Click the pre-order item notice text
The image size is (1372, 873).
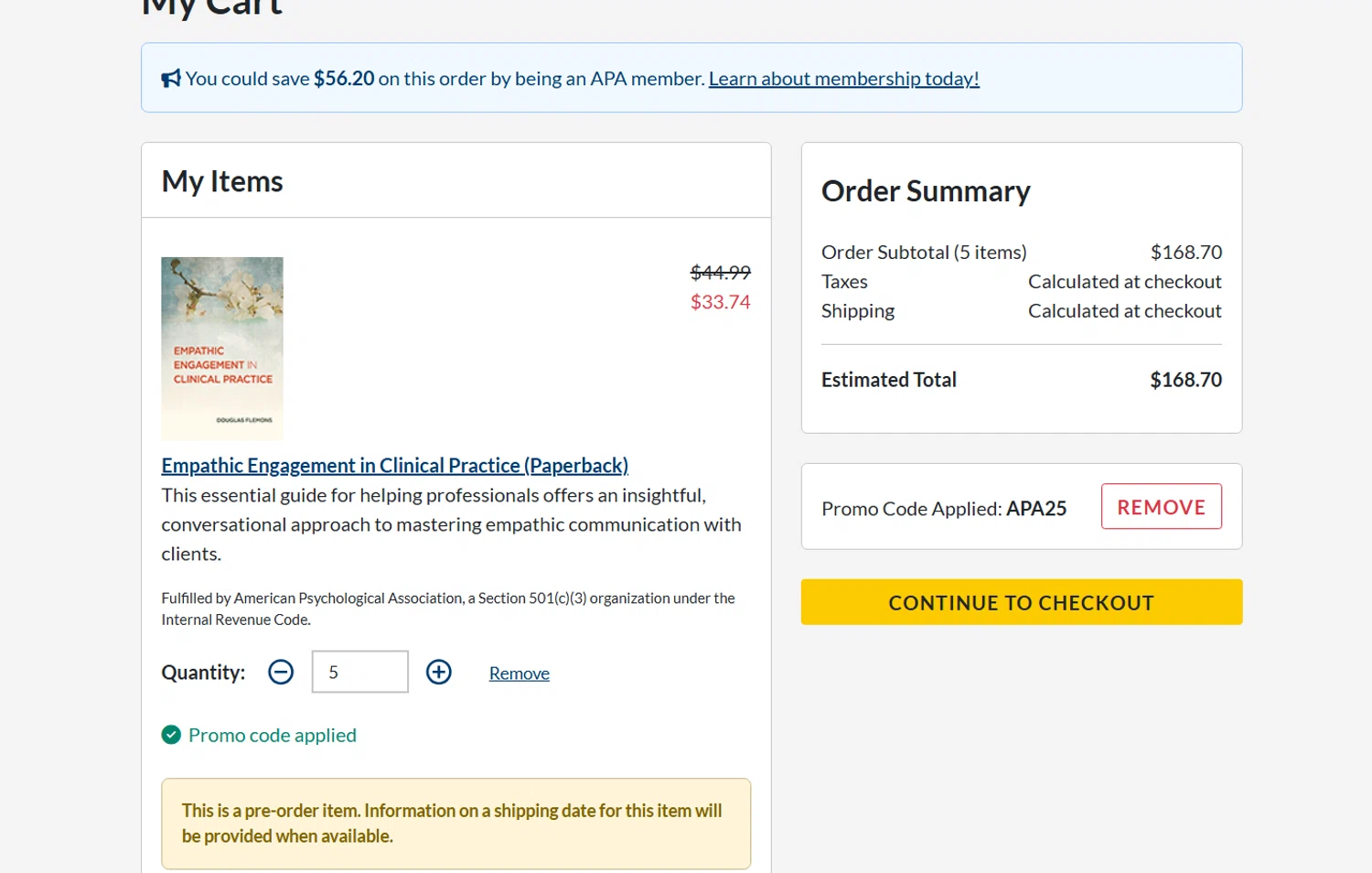pos(452,824)
